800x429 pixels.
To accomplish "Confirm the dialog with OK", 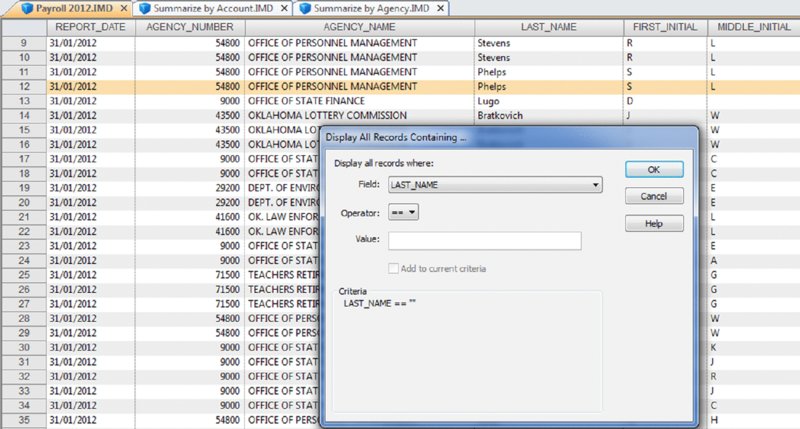I will pos(654,169).
